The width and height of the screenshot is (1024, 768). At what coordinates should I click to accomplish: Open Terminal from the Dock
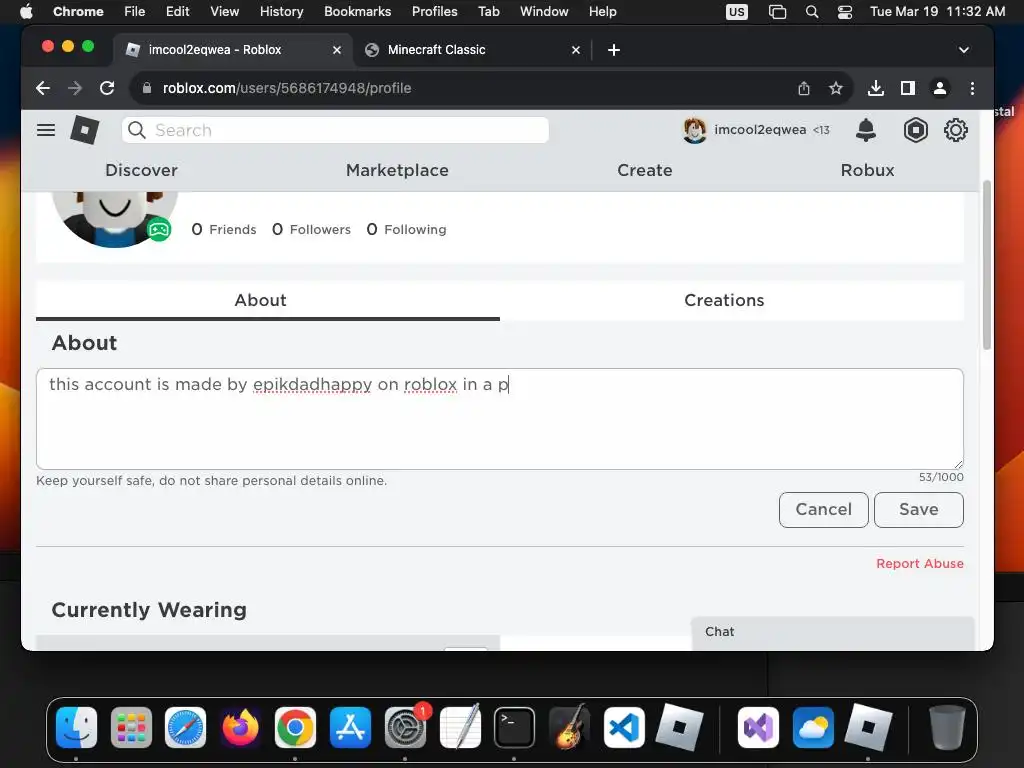tap(515, 728)
